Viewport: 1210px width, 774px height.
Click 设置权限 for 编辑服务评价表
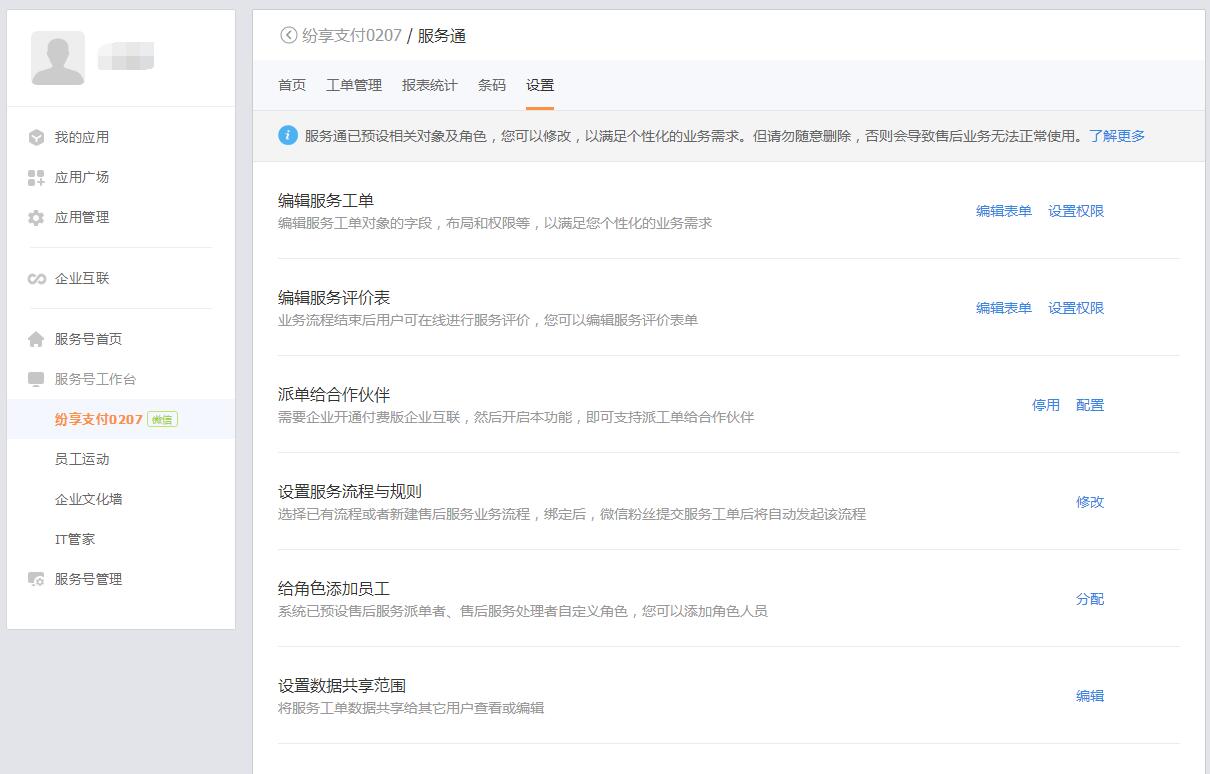point(1076,308)
